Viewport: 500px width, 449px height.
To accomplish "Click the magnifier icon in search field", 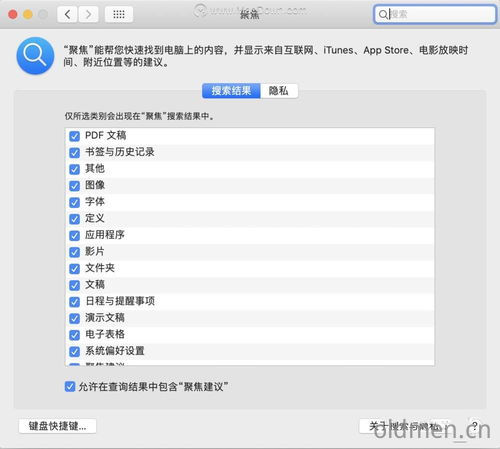I will pyautogui.click(x=383, y=14).
